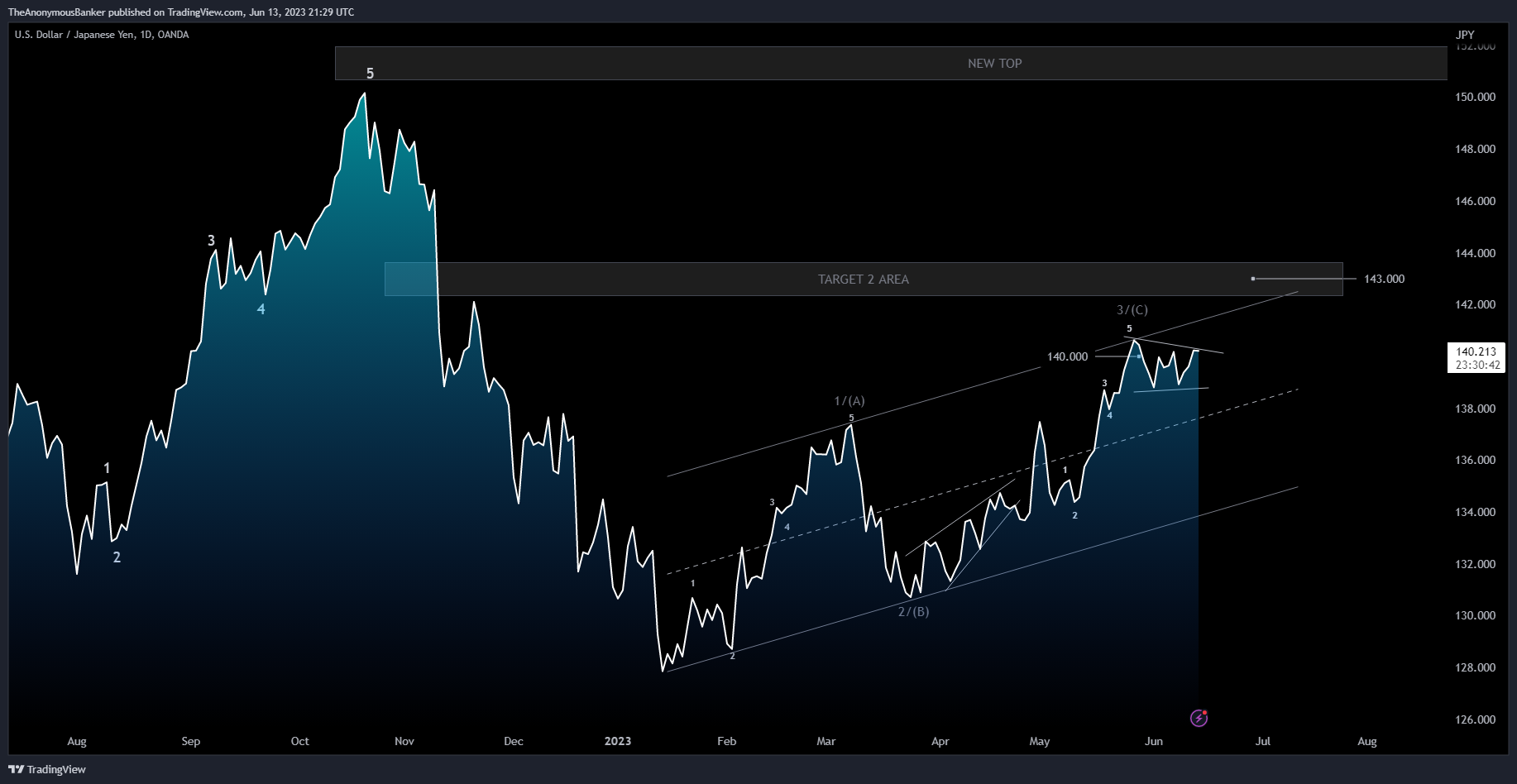
Task: Select the 1/(A) wave label
Action: [x=849, y=401]
